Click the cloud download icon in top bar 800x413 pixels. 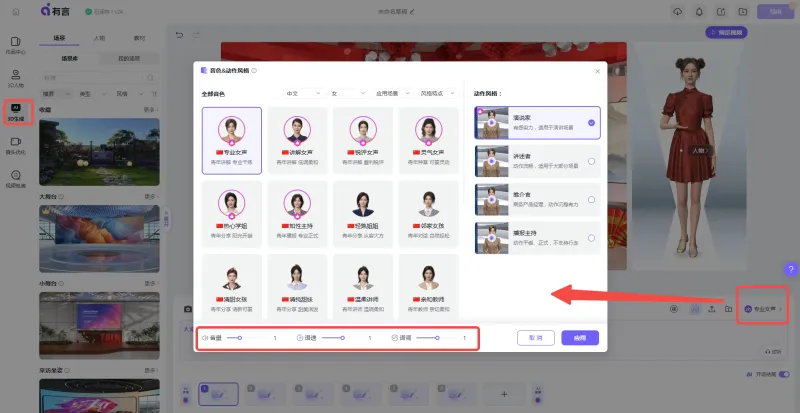(678, 11)
